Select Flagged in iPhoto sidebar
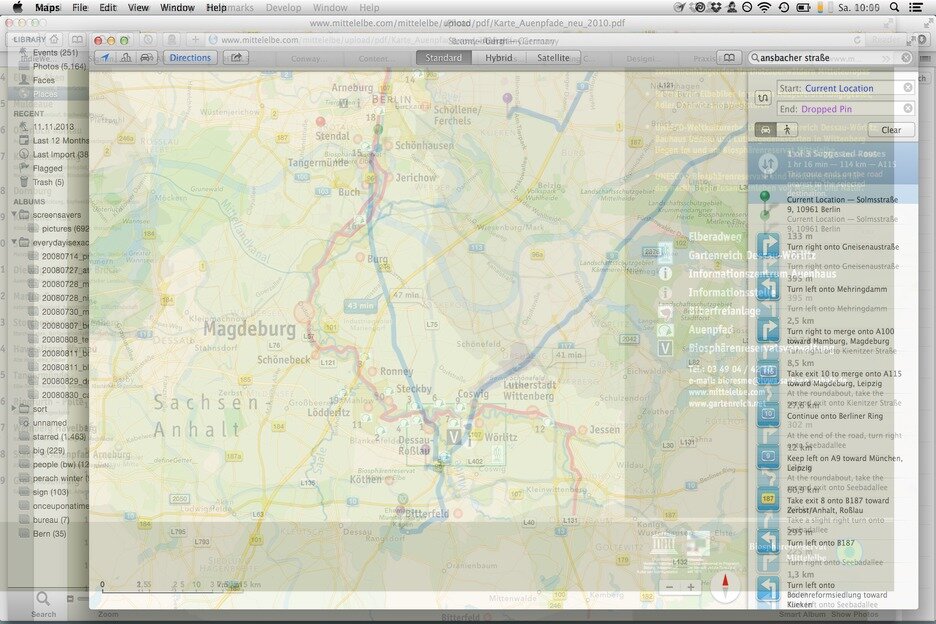The width and height of the screenshot is (936, 624). [47, 168]
